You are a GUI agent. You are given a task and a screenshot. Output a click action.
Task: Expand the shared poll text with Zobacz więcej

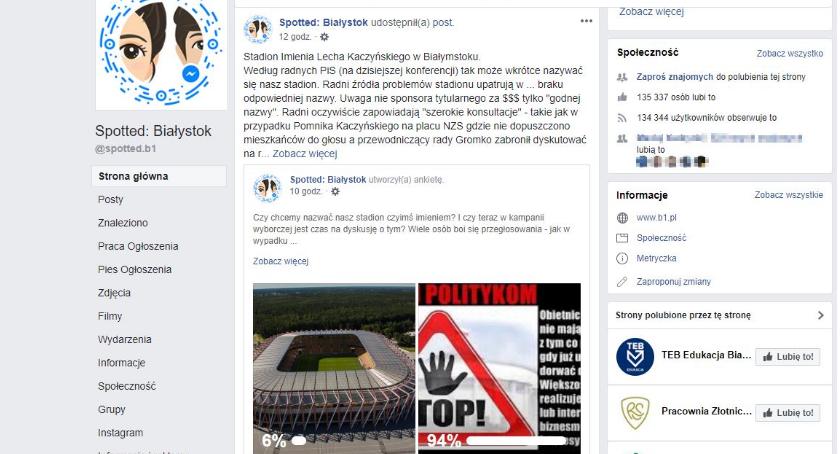click(x=281, y=261)
